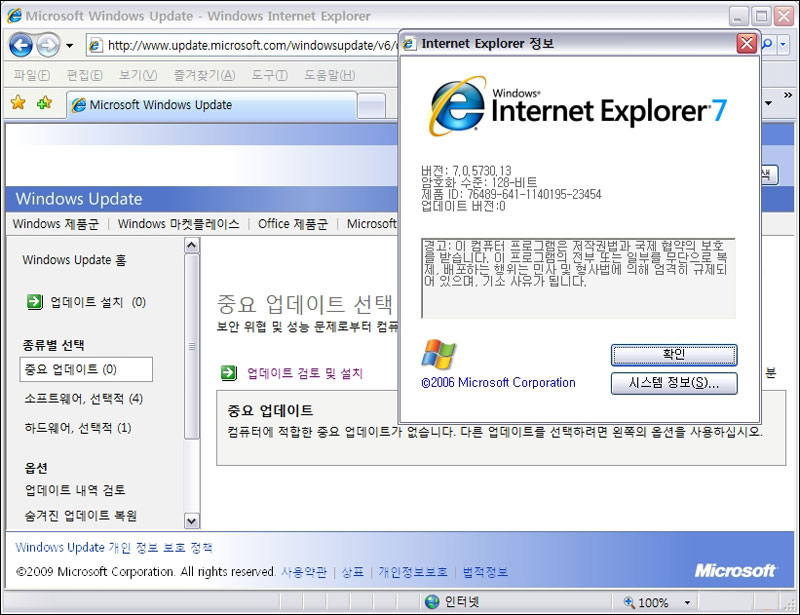
Task: Select 소프트웨어, 선택적 (4) category
Action: pyautogui.click(x=84, y=399)
